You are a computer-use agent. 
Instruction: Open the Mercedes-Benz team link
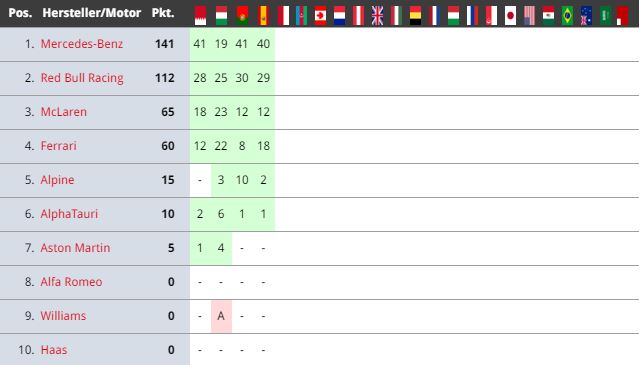(82, 44)
